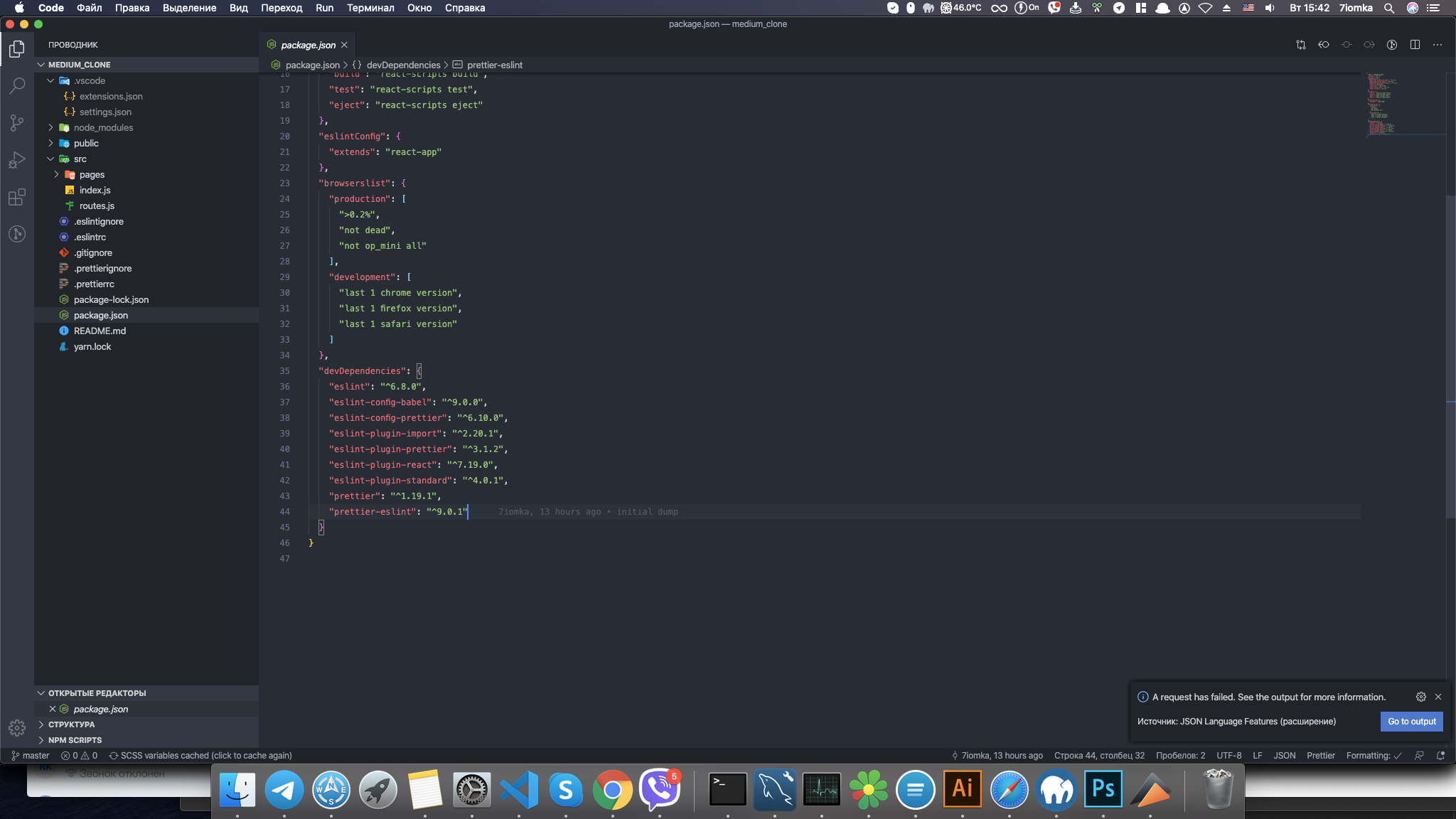Open Git timeline comparison in editor toolbar
The height and width of the screenshot is (819, 1456).
point(1301,44)
